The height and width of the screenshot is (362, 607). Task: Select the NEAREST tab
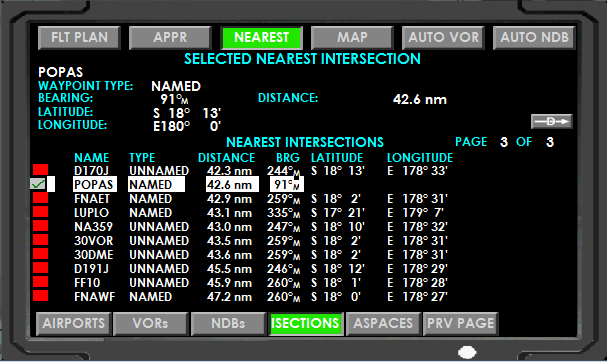[x=261, y=38]
